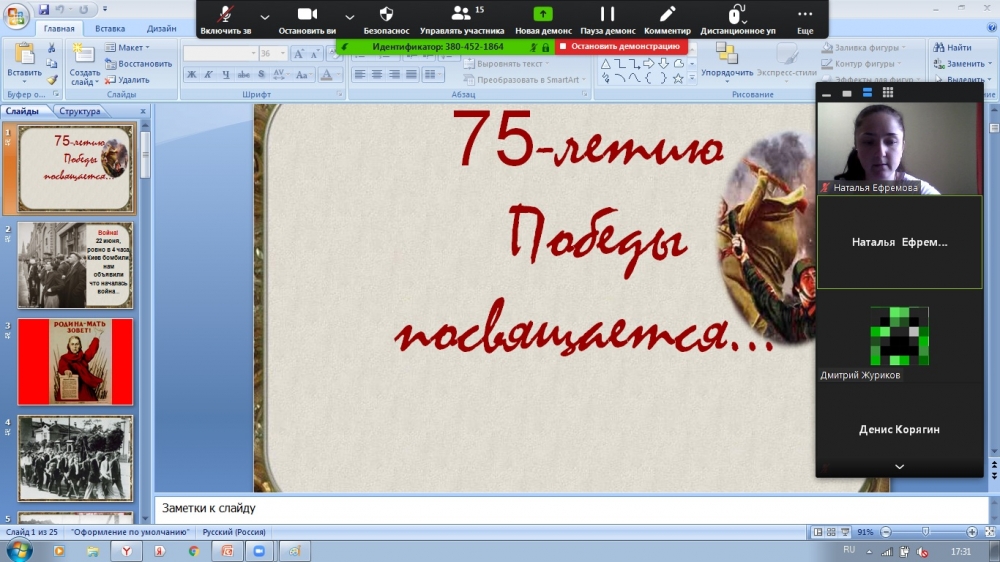Switch Zoom panel to gallery grid view
Image resolution: width=1000 pixels, height=562 pixels.
(887, 93)
